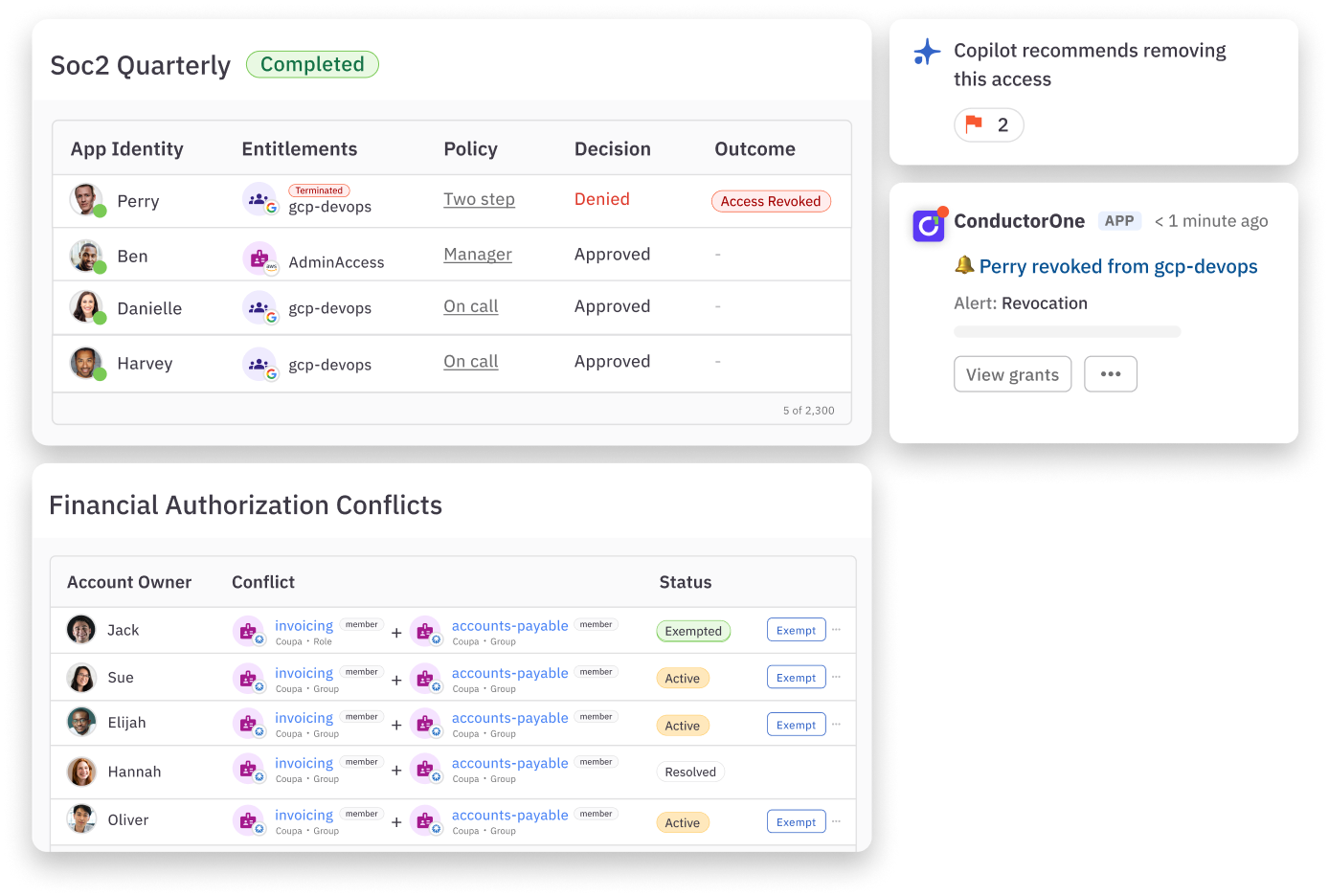1329x896 pixels.
Task: Open the Two step policy link
Action: (479, 199)
